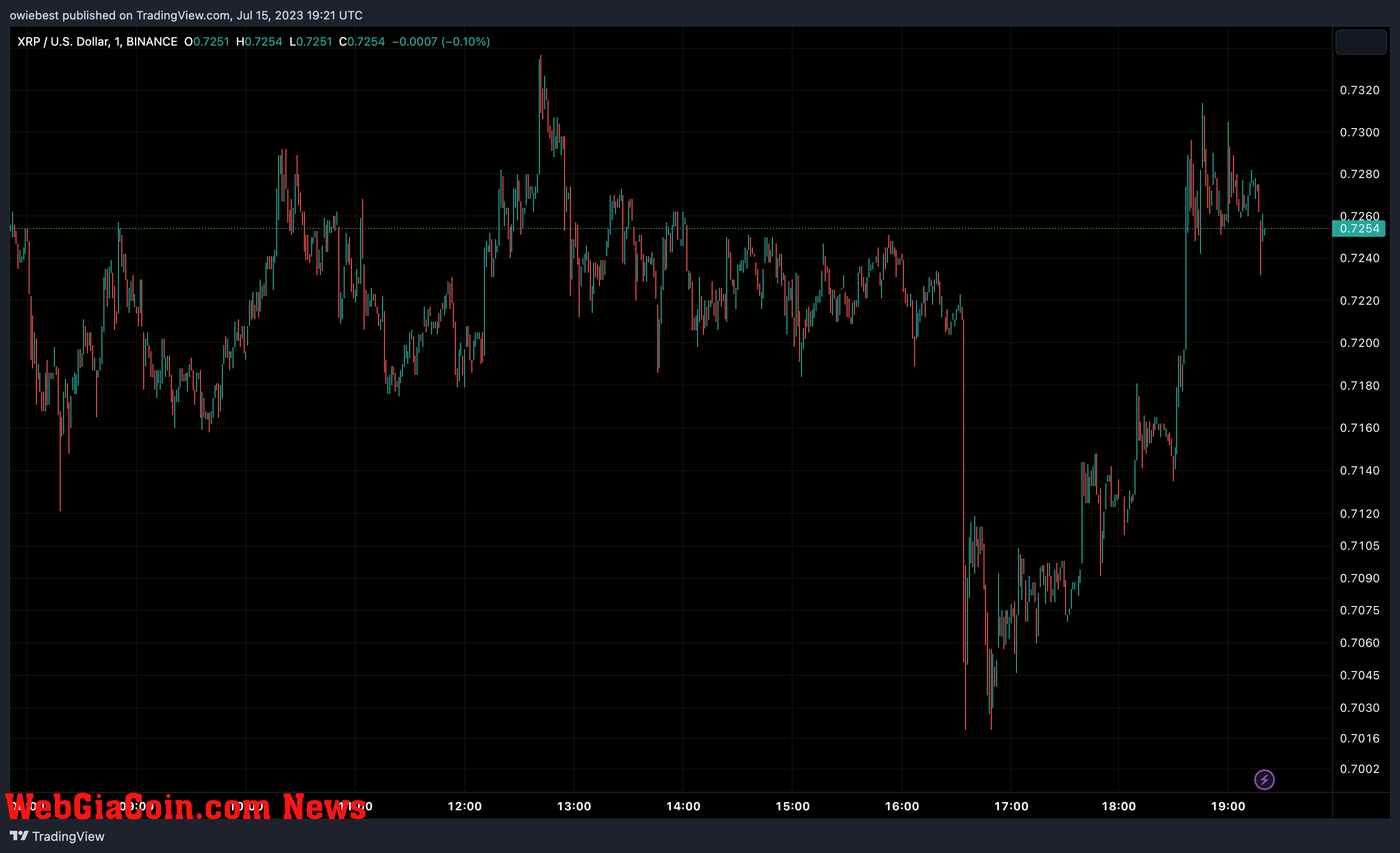This screenshot has height=853, width=1400.
Task: Click the 0.7045 price axis label
Action: coord(1360,674)
